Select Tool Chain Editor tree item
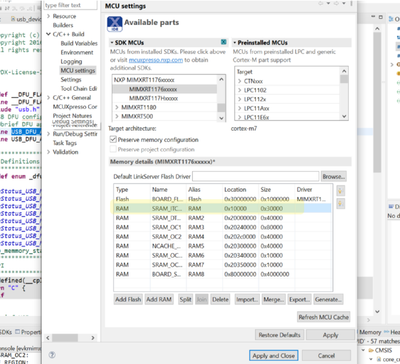400x364 pixels. tap(79, 88)
